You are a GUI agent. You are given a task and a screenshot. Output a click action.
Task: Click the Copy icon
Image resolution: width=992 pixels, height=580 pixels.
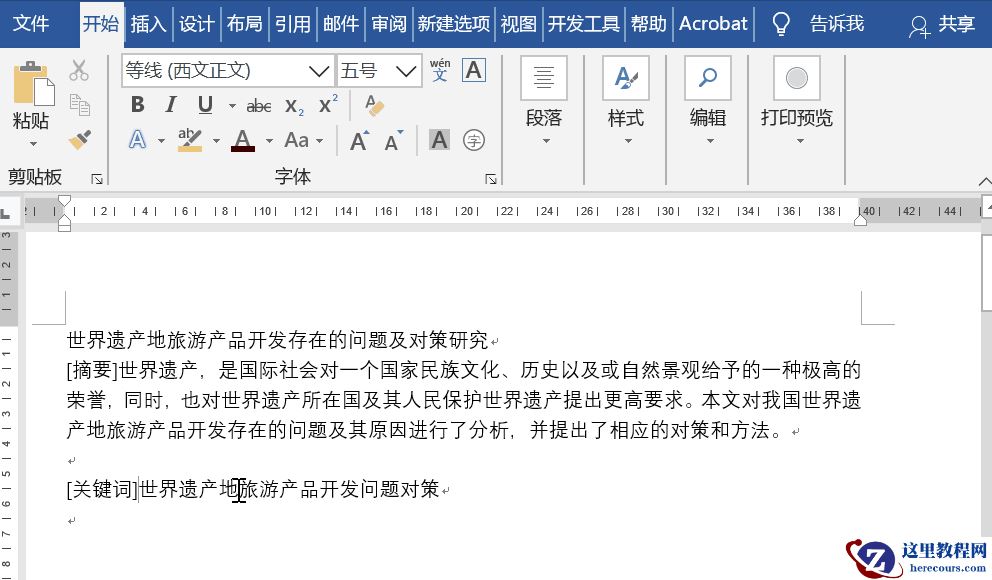click(80, 104)
